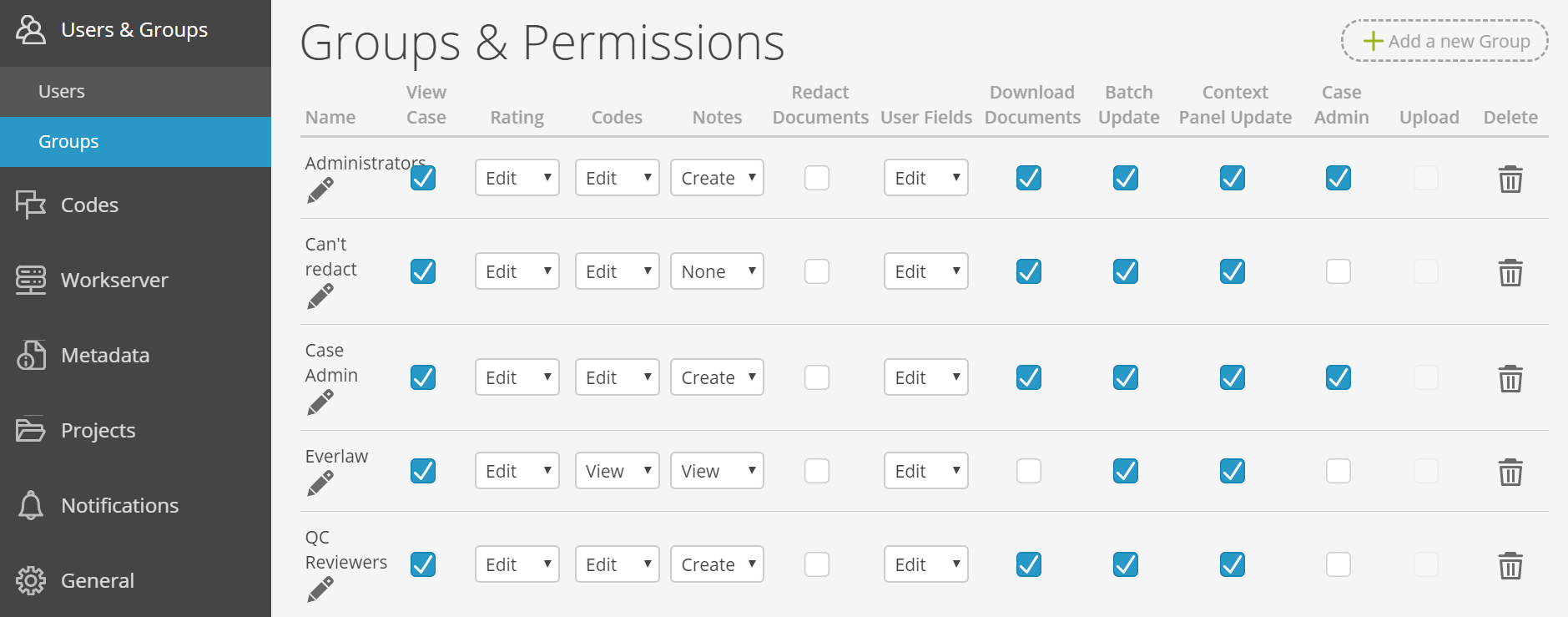Viewport: 1568px width, 617px height.
Task: Delete the Administrators group with trash icon
Action: (1510, 179)
